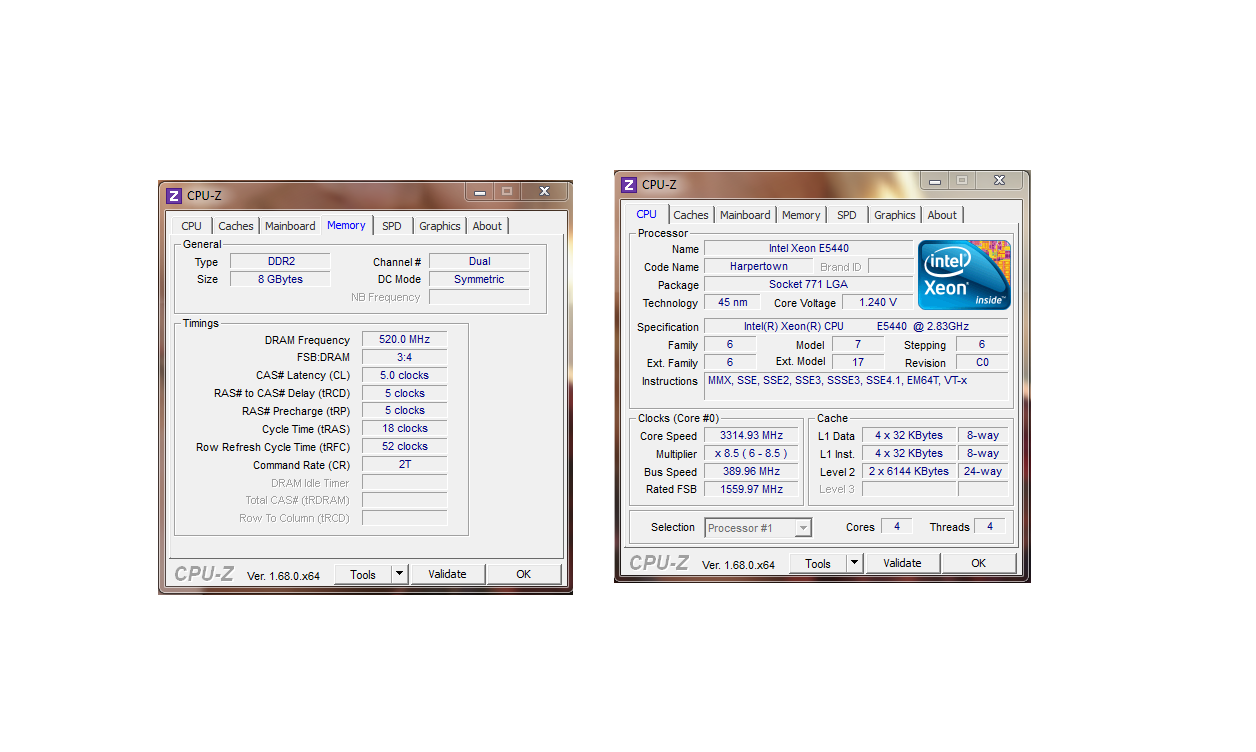Click the 8 GBytes size value
The image size is (1256, 752).
(280, 280)
